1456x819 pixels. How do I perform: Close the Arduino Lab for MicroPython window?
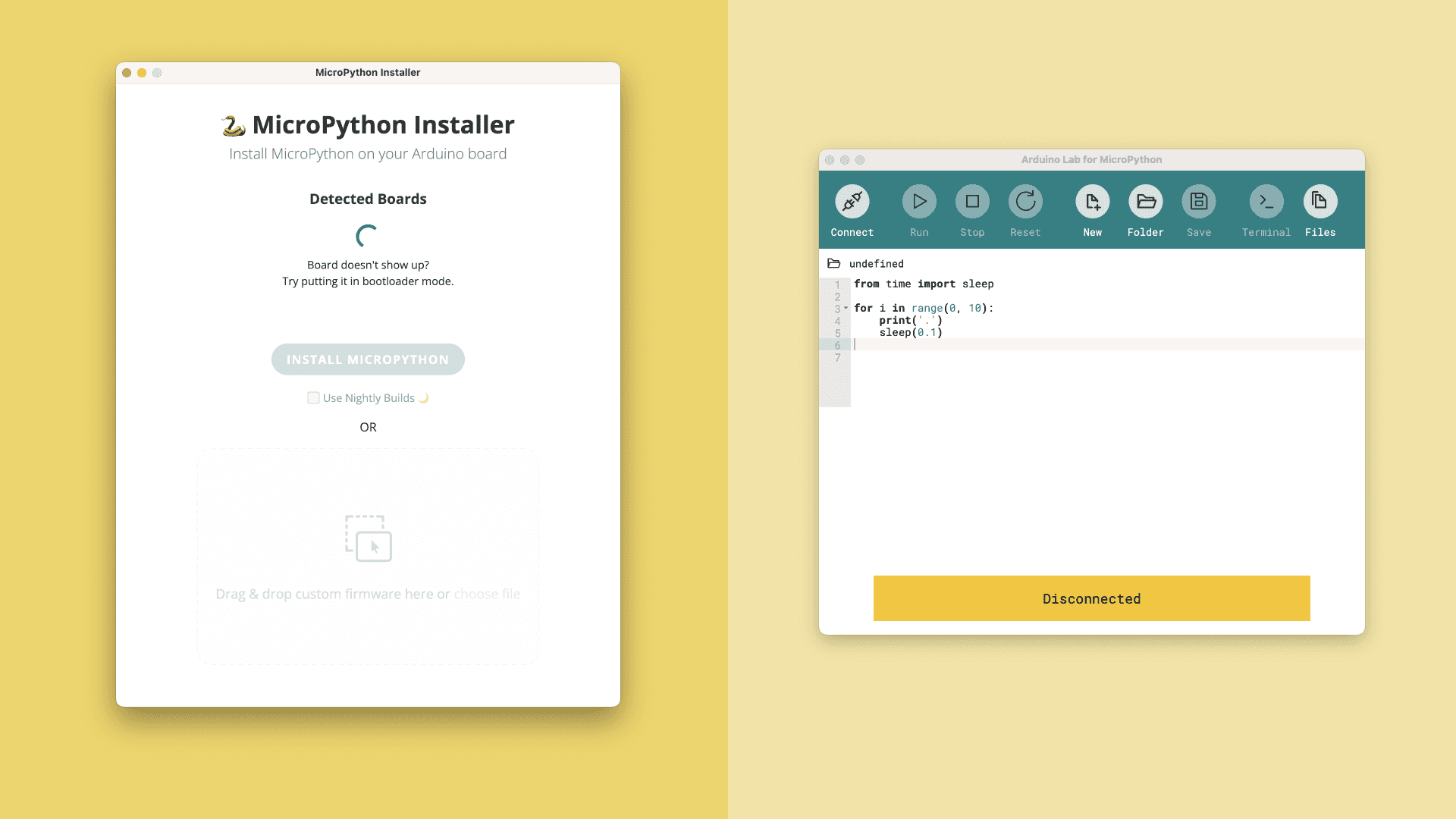coord(830,160)
